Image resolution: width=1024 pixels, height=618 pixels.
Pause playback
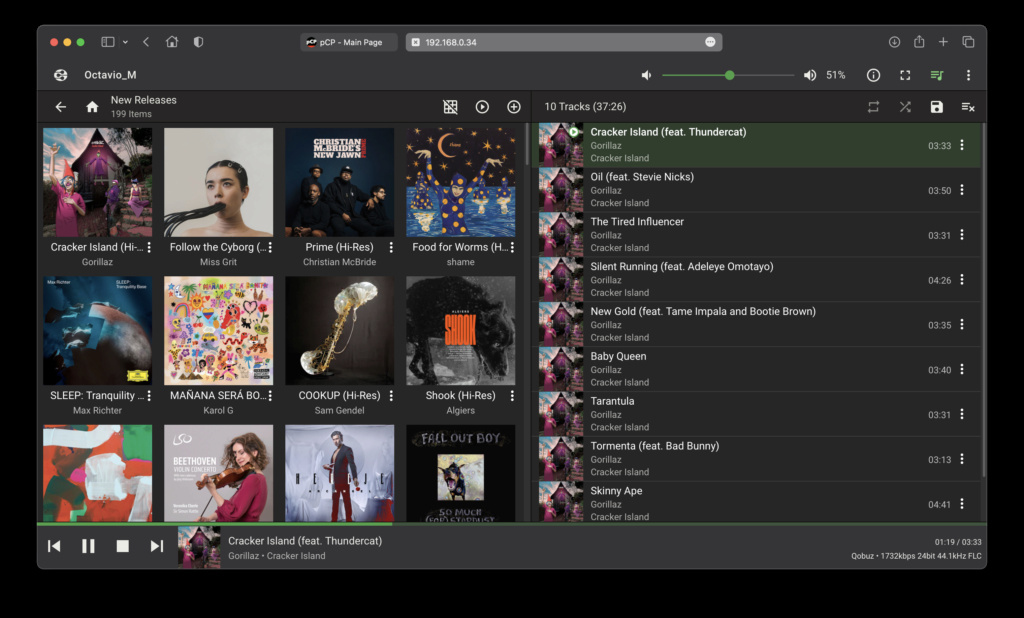[x=88, y=545]
